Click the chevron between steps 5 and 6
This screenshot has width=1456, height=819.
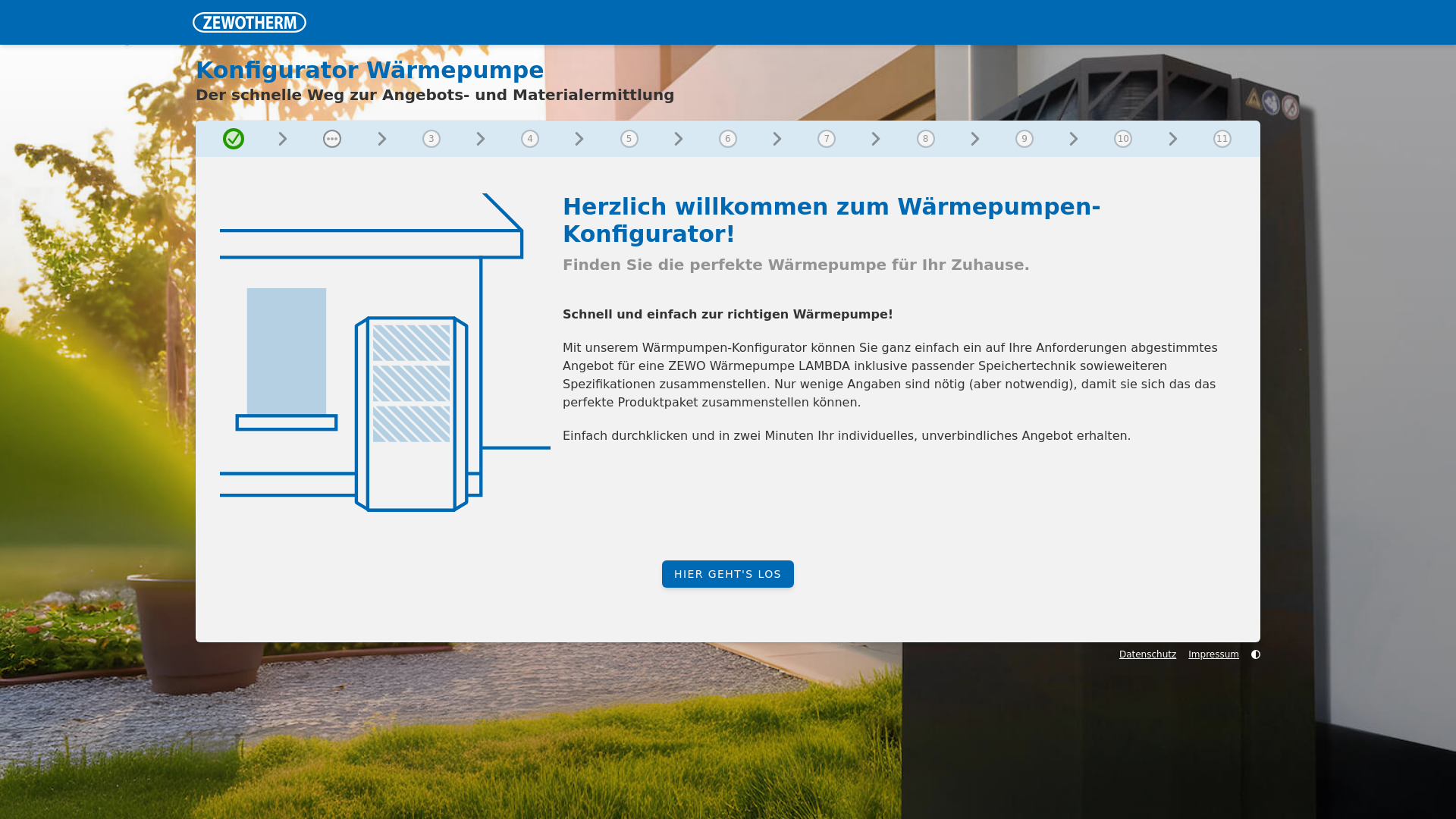click(679, 139)
